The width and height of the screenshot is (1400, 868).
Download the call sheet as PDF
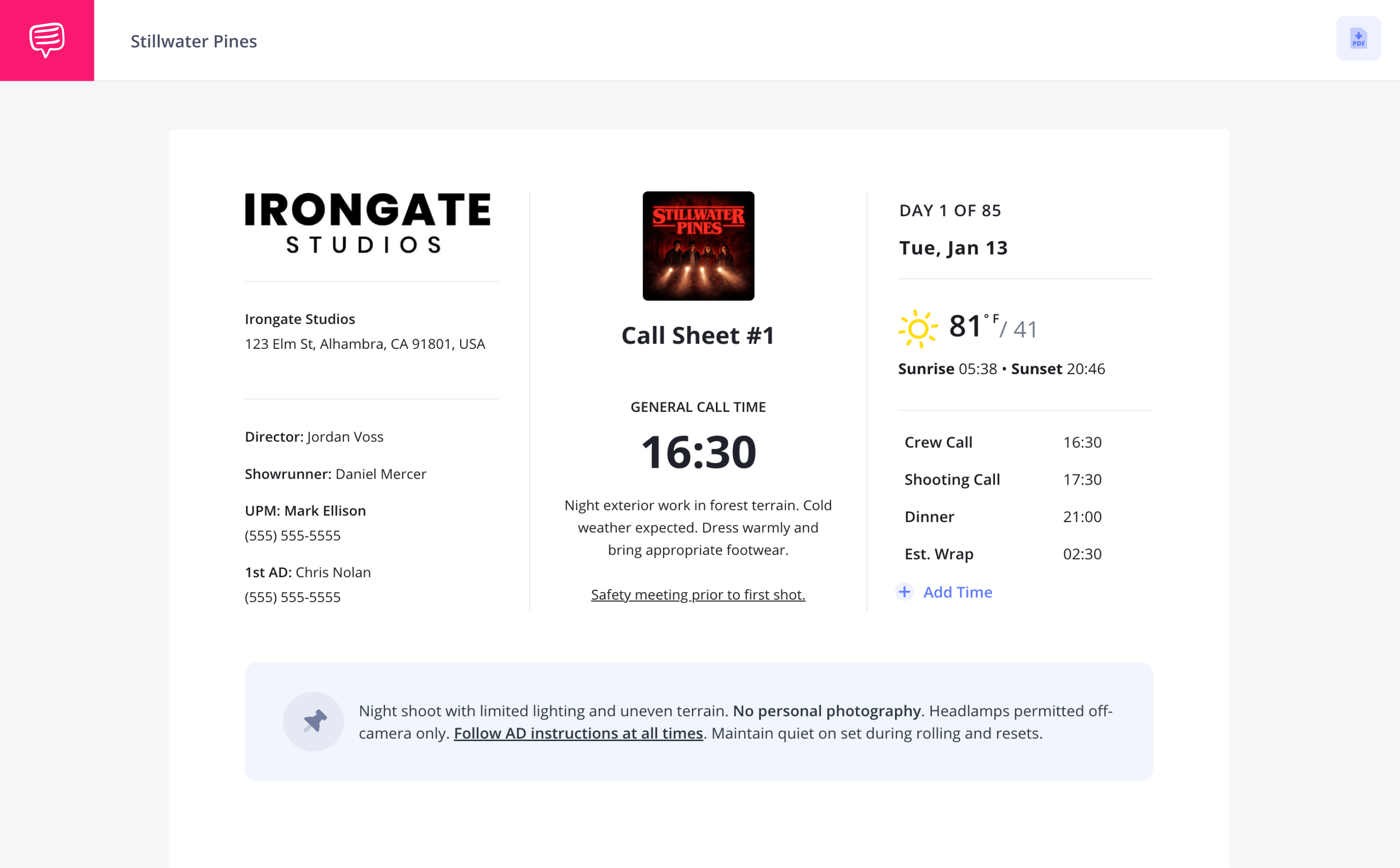[1358, 38]
